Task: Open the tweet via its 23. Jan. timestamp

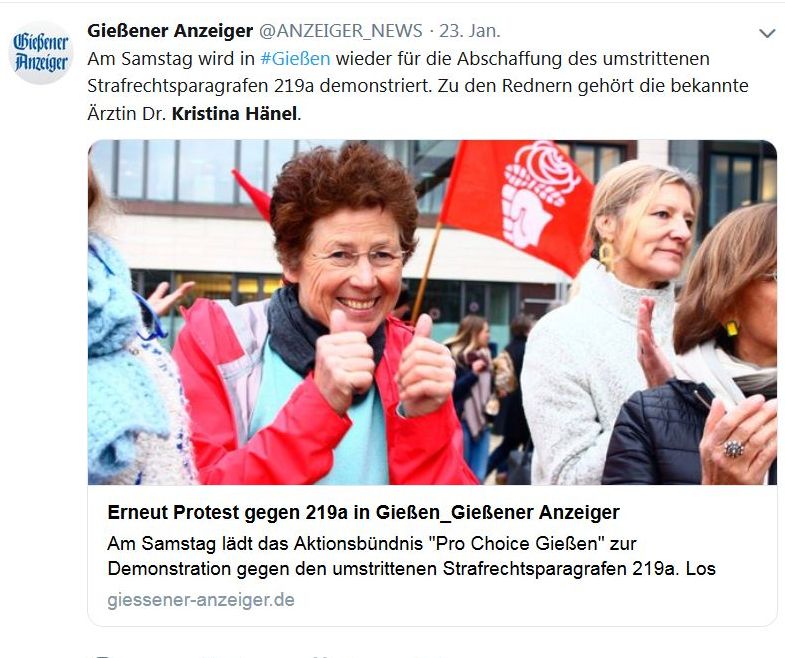Action: click(x=470, y=31)
